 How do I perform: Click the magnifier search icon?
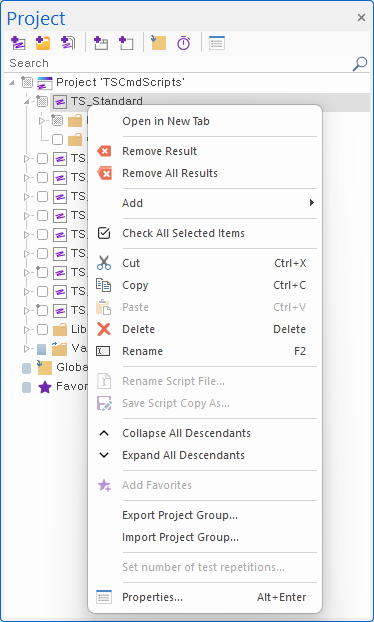(360, 63)
